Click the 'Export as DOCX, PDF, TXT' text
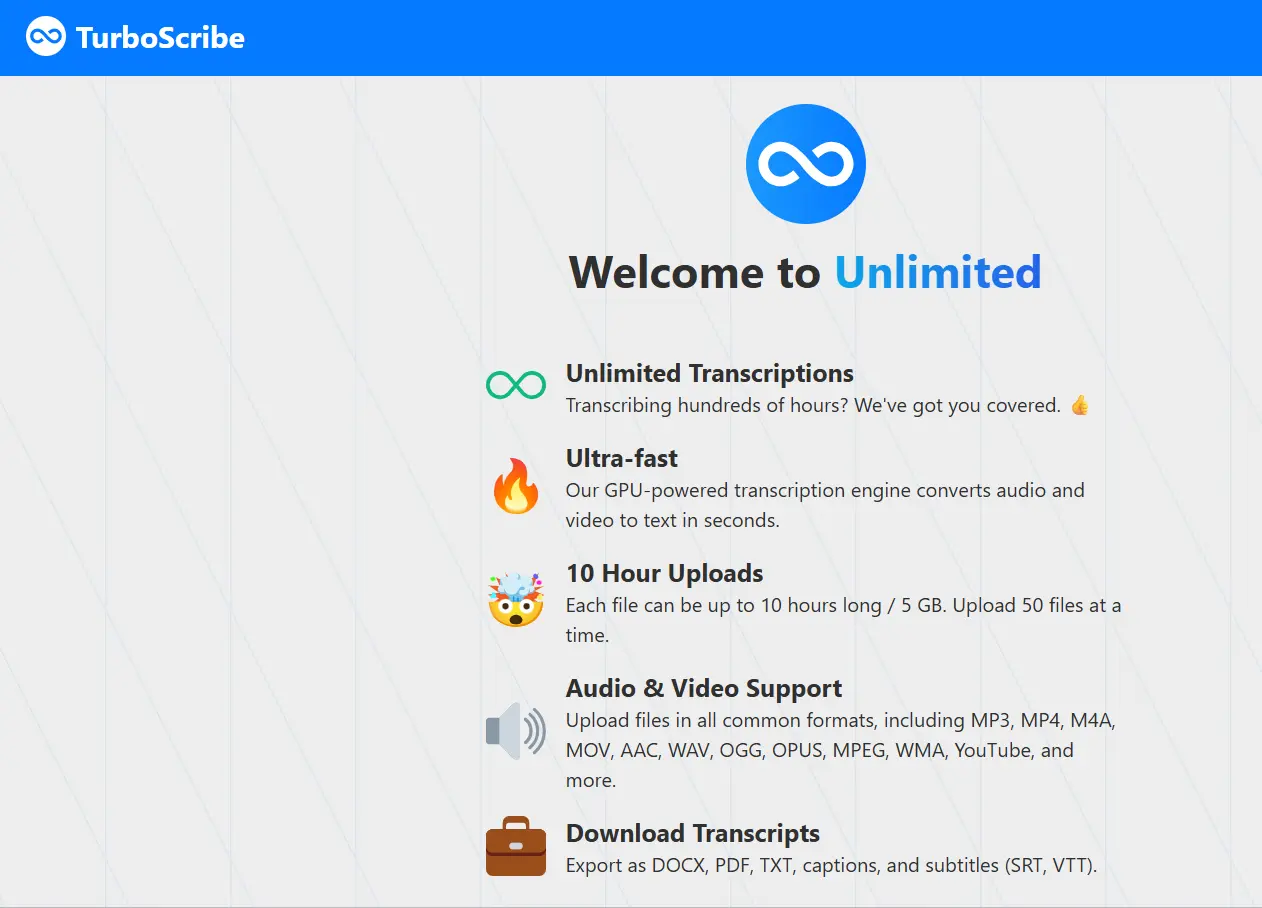Image resolution: width=1262 pixels, height=908 pixels. click(832, 865)
